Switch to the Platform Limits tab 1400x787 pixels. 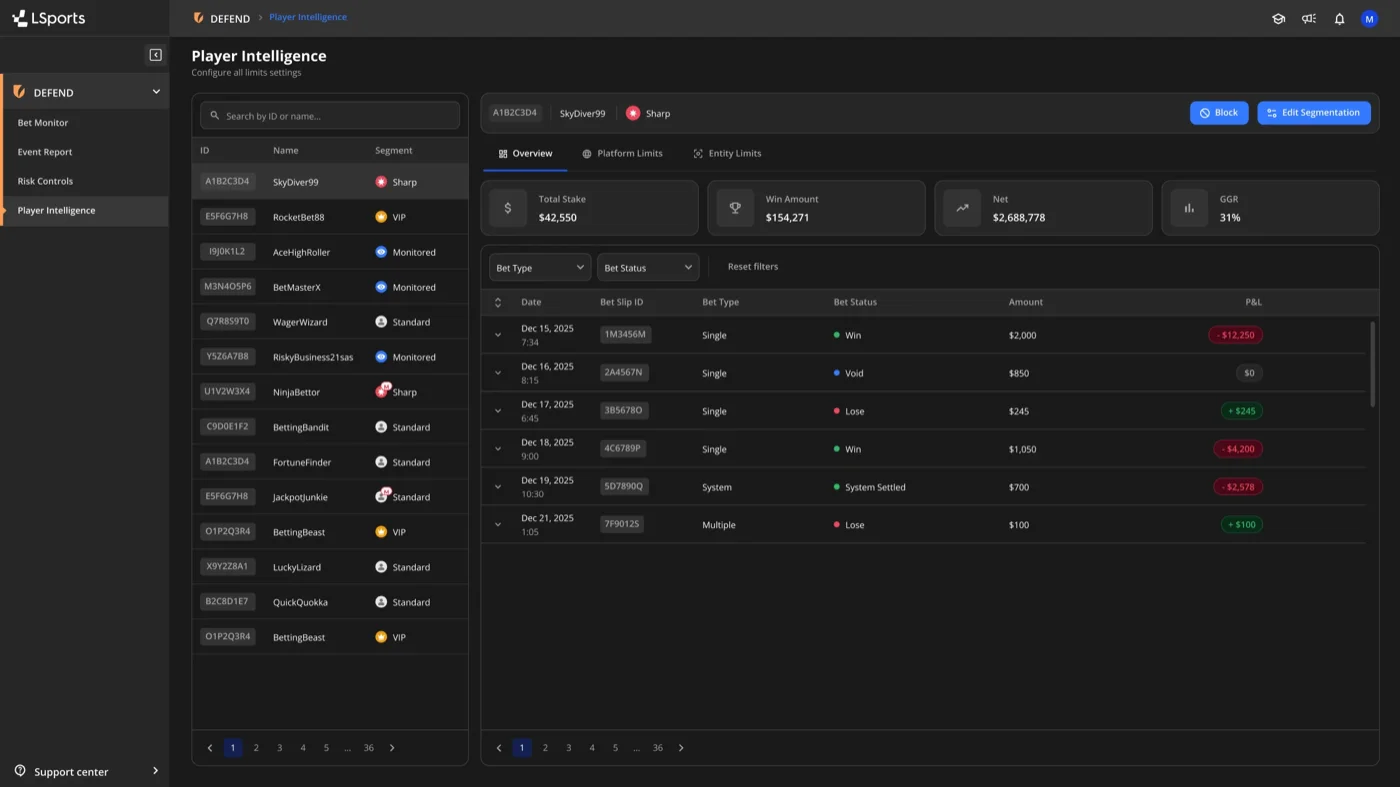[622, 154]
